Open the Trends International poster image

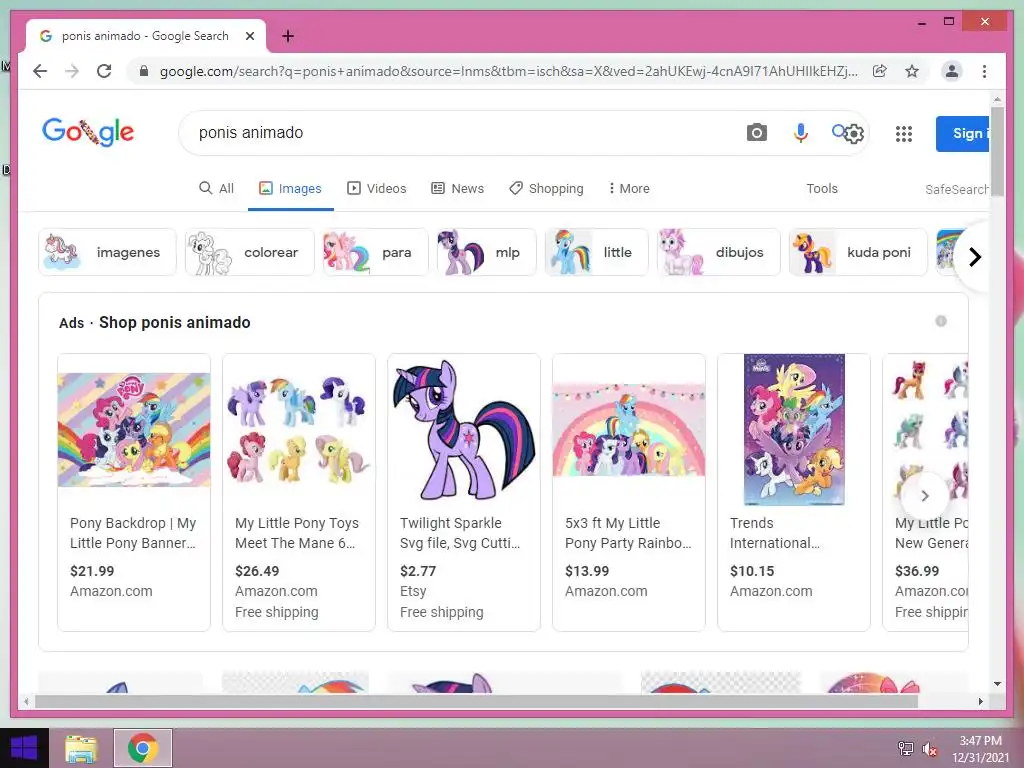tap(794, 430)
